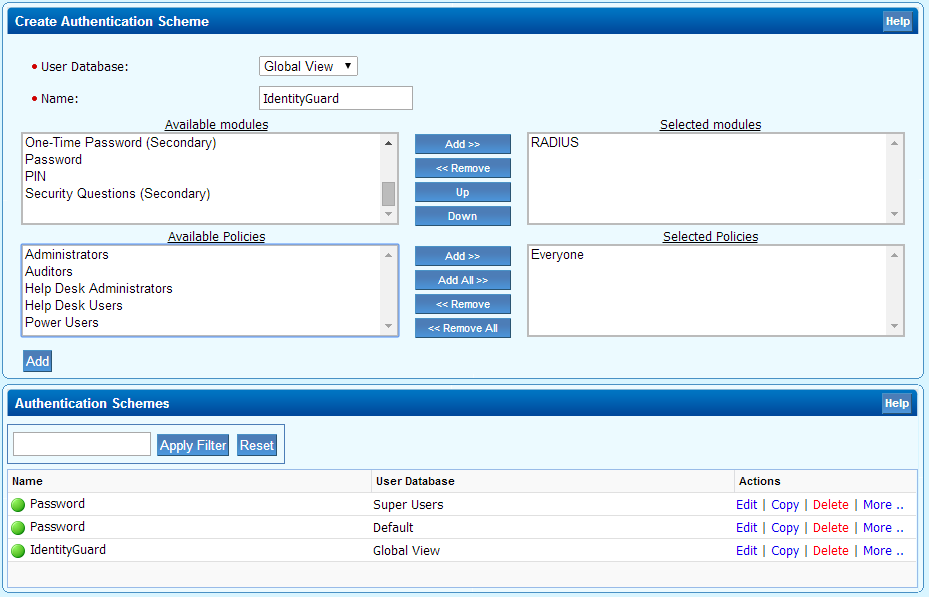Open More options for Super Users row
Image resolution: width=929 pixels, height=597 pixels.
click(883, 505)
